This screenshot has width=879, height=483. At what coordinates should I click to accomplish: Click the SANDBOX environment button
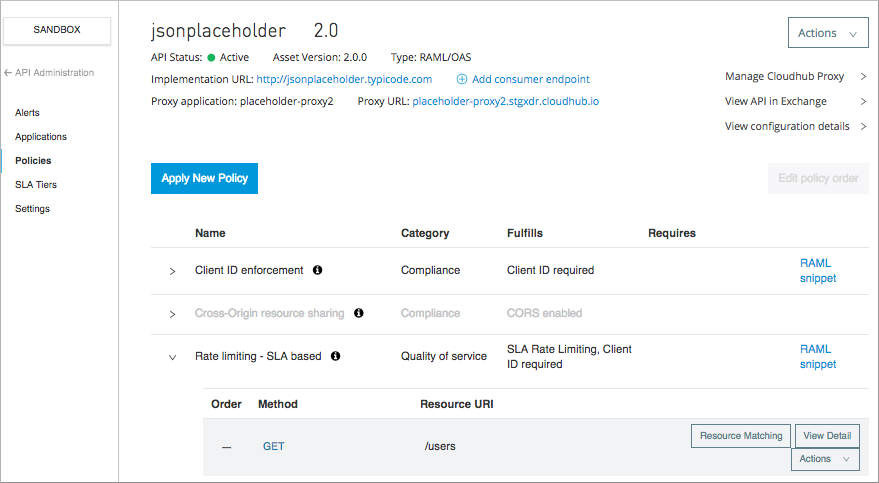click(x=57, y=30)
